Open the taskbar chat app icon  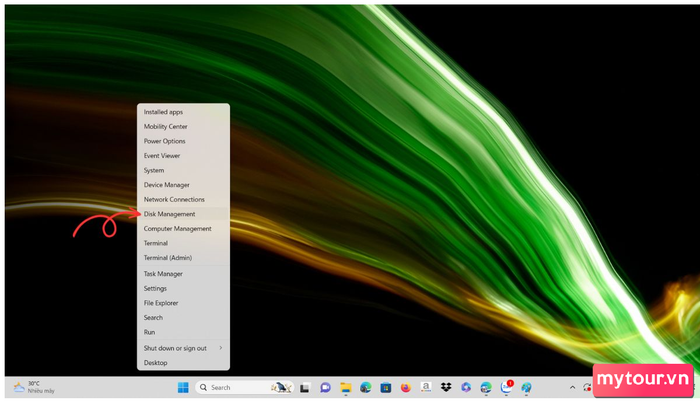325,387
